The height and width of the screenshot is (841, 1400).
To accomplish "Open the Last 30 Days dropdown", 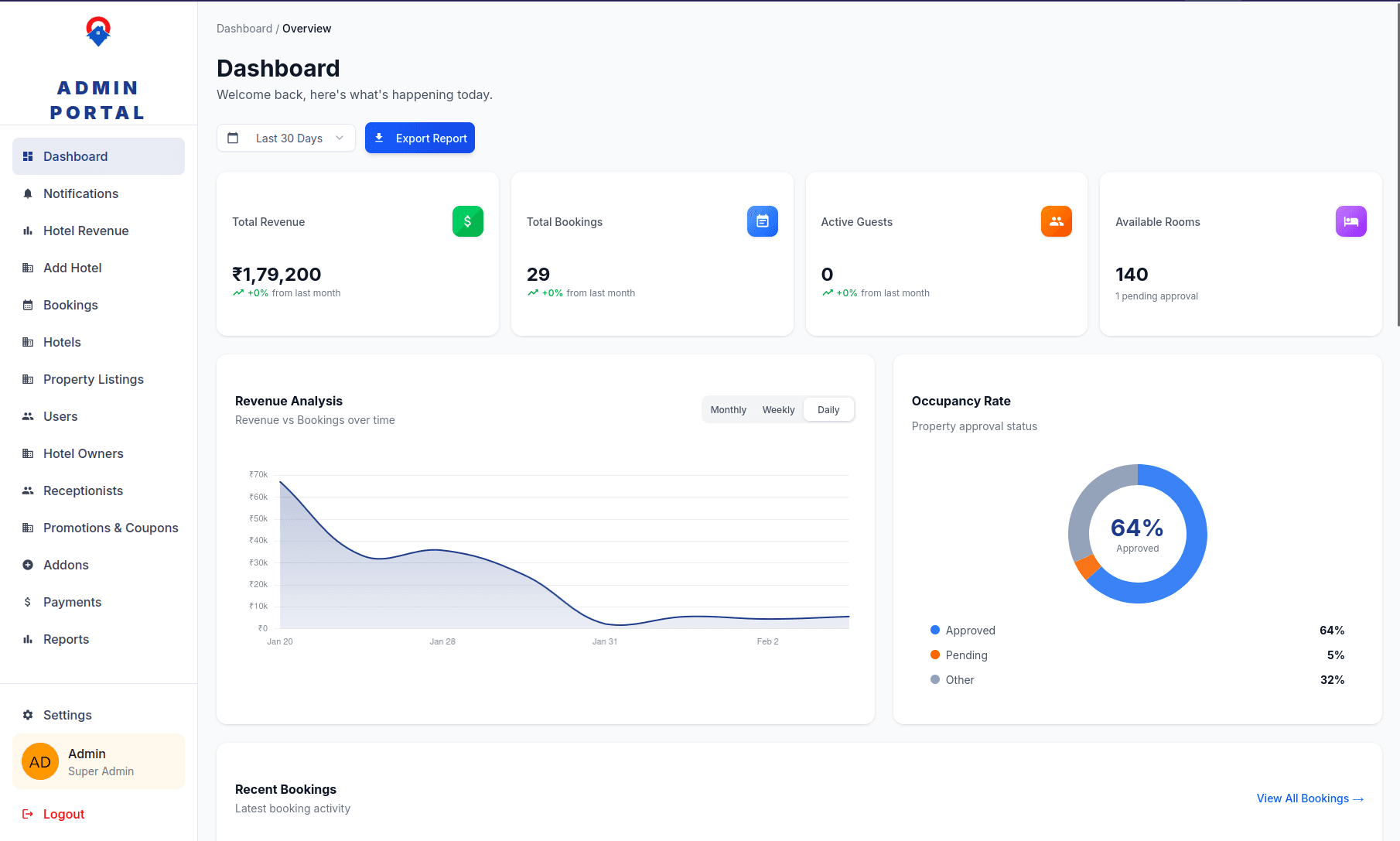I will coord(286,138).
